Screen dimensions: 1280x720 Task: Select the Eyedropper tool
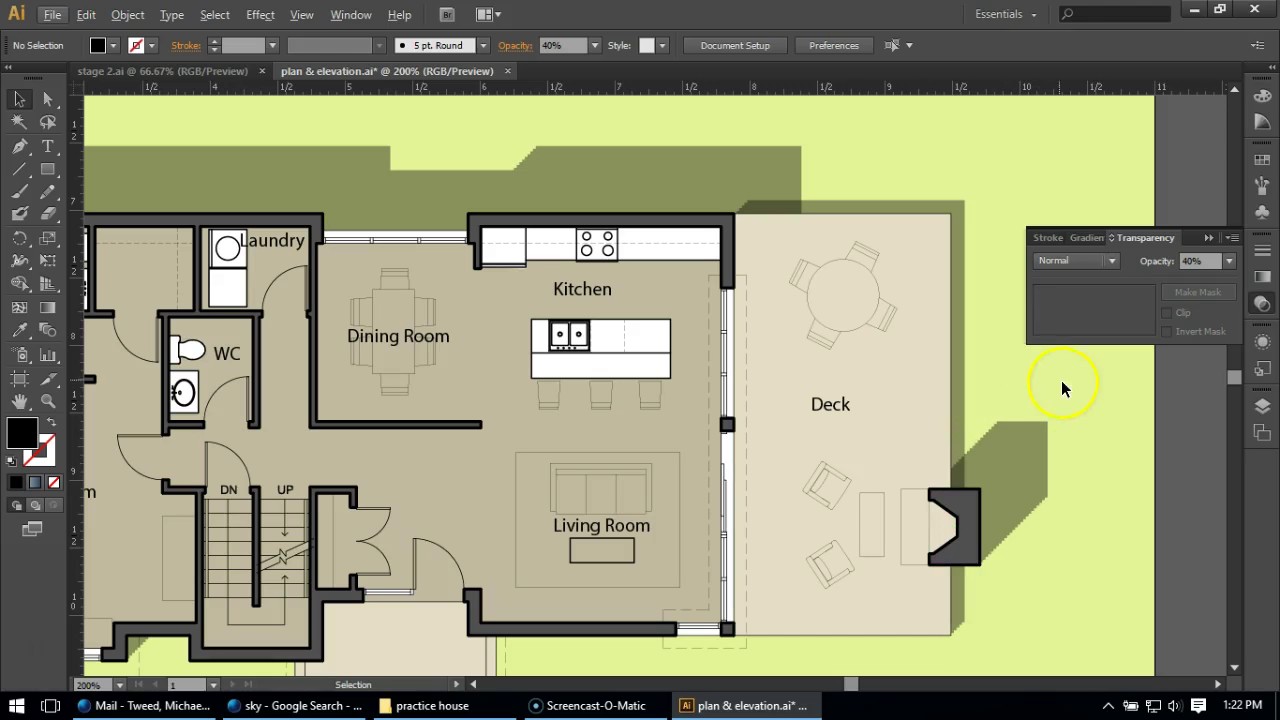(x=19, y=331)
